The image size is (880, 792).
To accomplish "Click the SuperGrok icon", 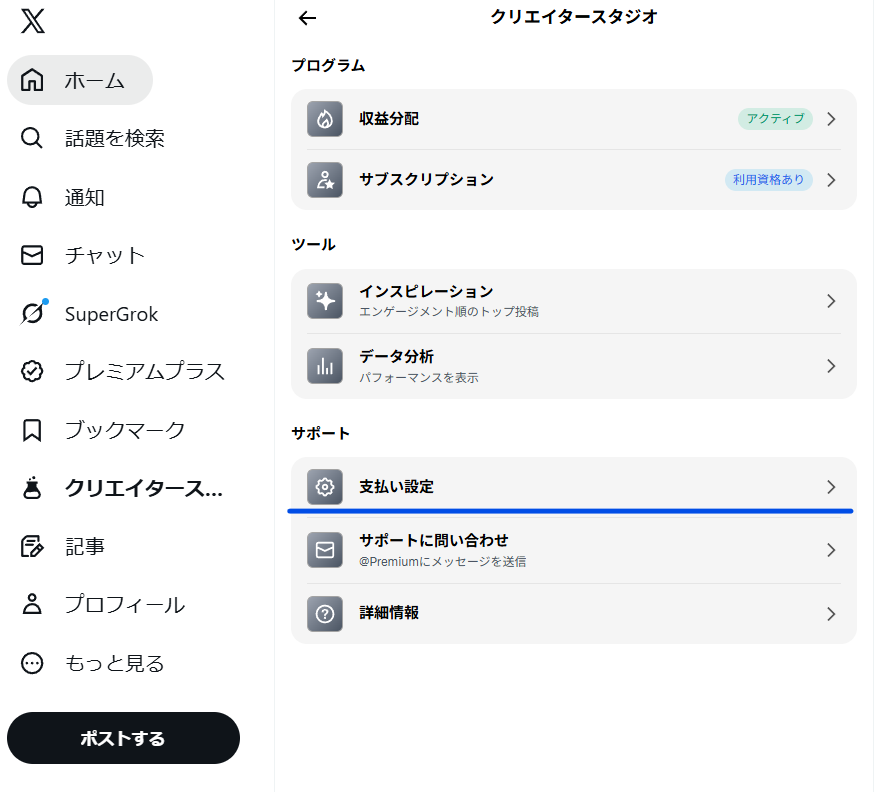I will [32, 313].
